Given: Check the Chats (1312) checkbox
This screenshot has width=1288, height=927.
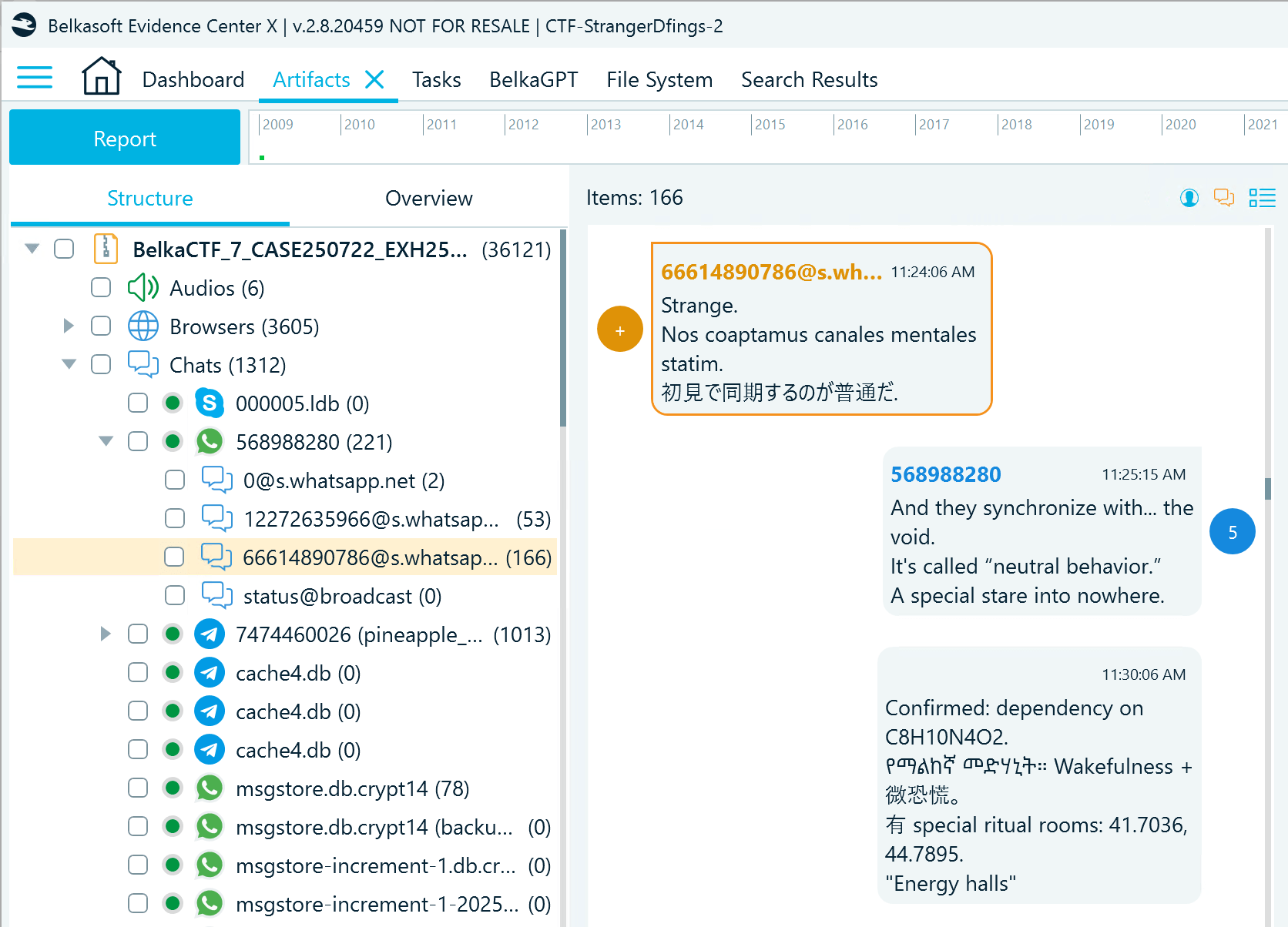Looking at the screenshot, I should pos(101,364).
